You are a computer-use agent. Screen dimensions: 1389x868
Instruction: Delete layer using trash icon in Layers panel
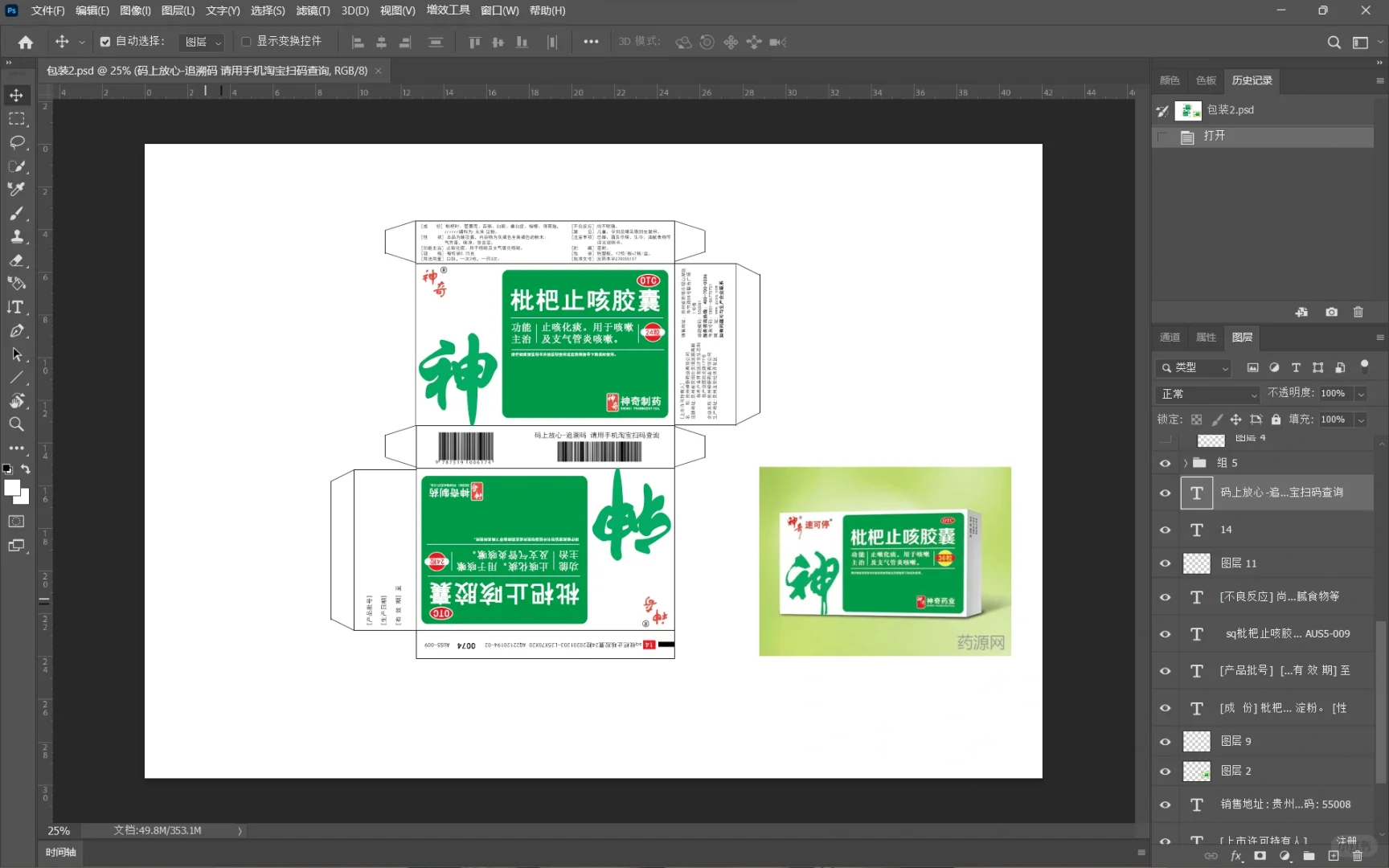(x=1358, y=856)
